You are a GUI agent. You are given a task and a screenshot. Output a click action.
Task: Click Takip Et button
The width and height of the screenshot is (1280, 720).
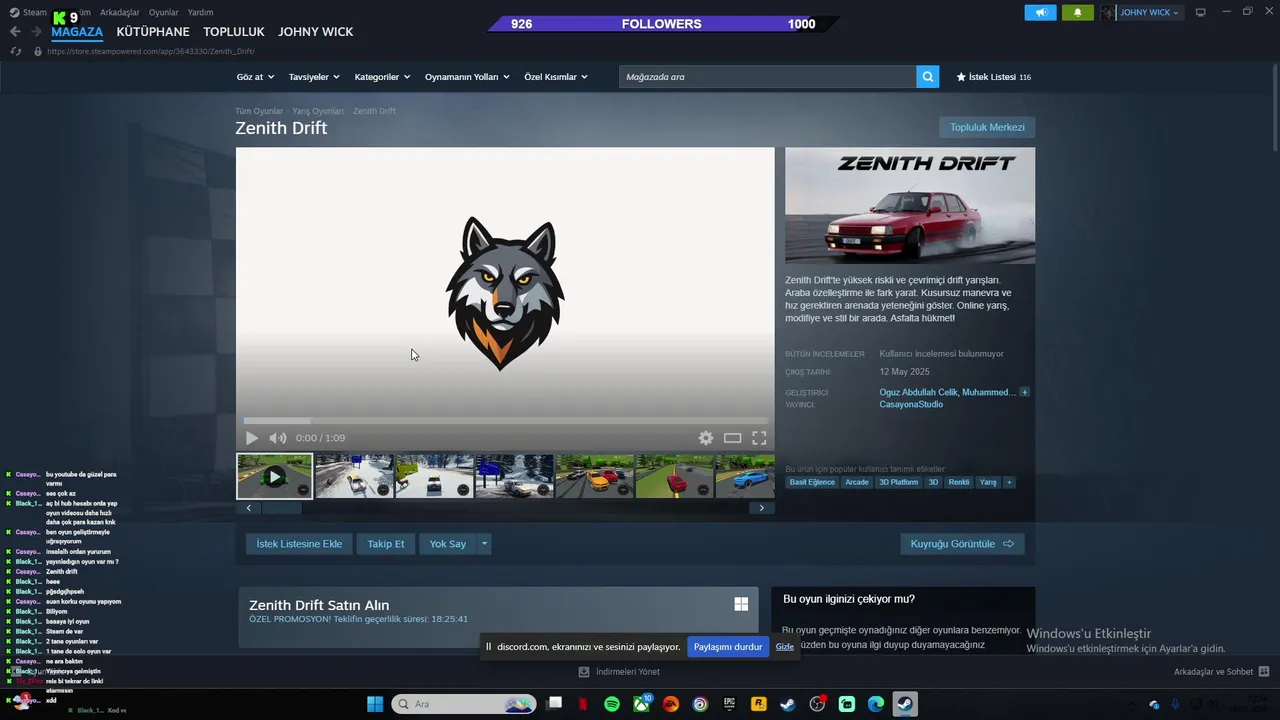click(x=386, y=544)
